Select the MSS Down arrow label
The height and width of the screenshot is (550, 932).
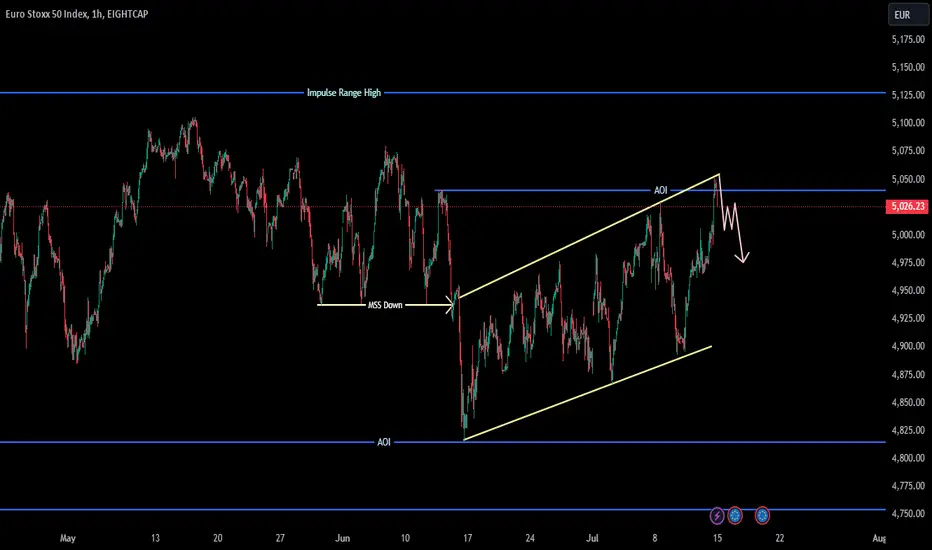click(385, 305)
